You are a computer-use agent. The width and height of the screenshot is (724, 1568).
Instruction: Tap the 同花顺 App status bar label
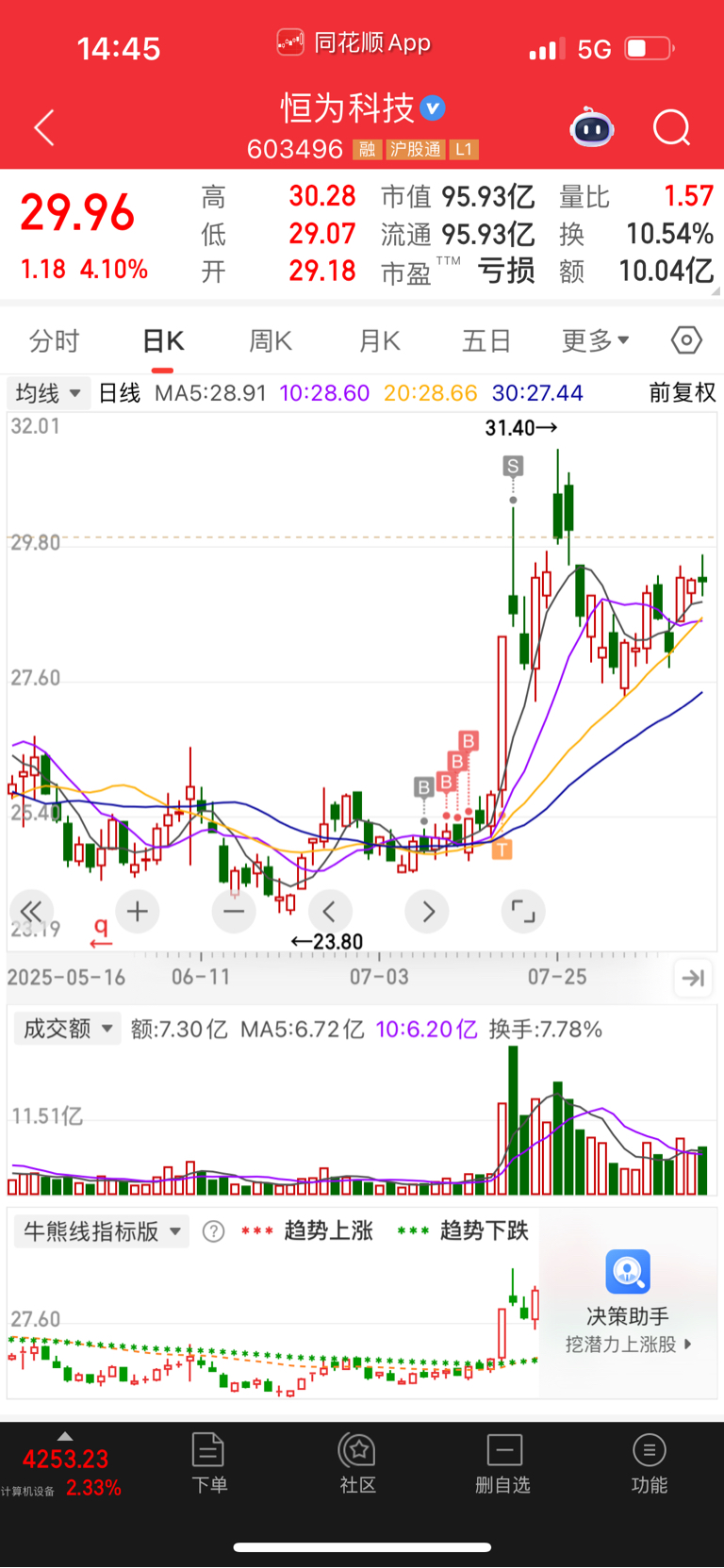click(354, 43)
